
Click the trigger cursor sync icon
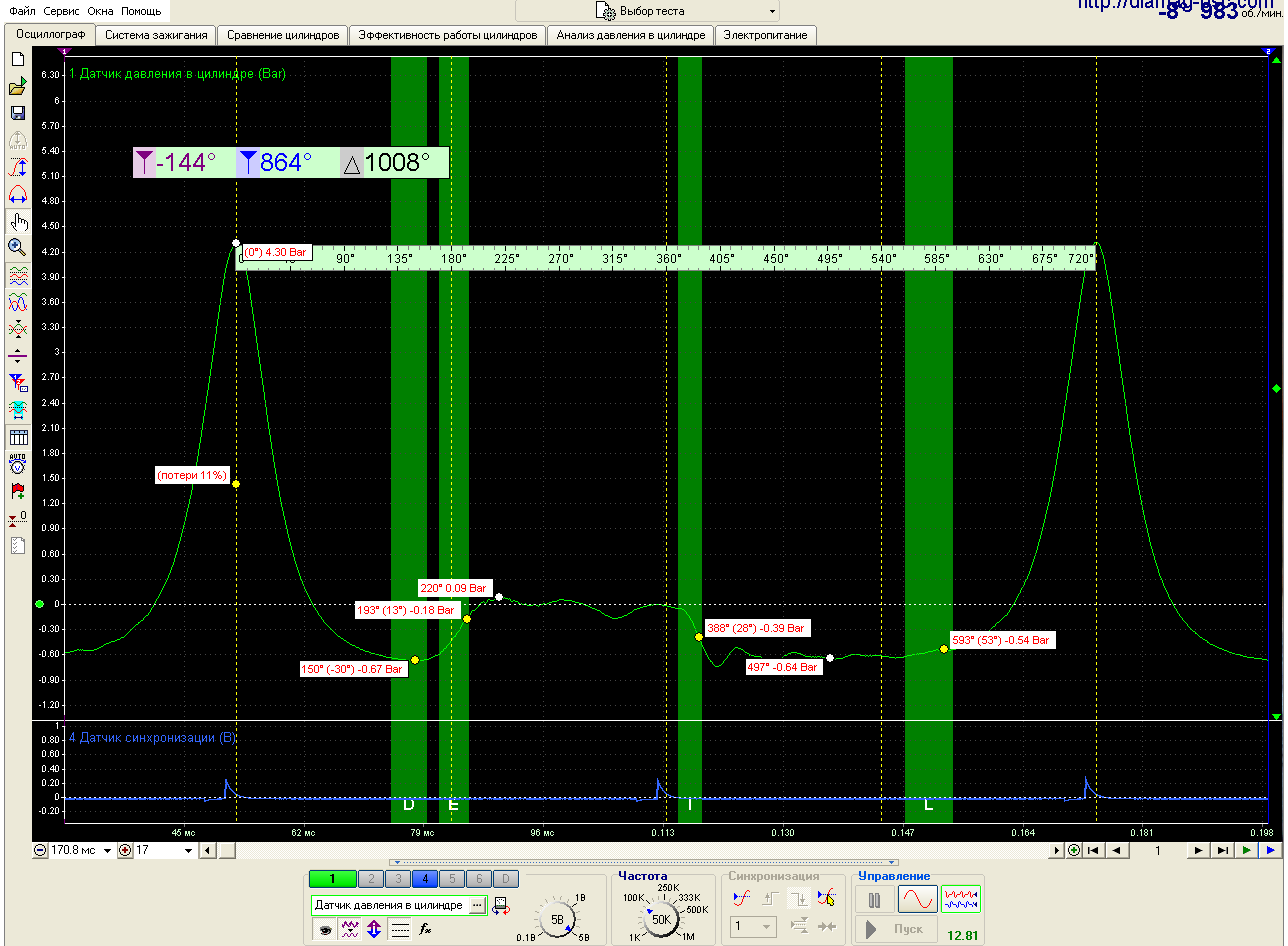[826, 898]
